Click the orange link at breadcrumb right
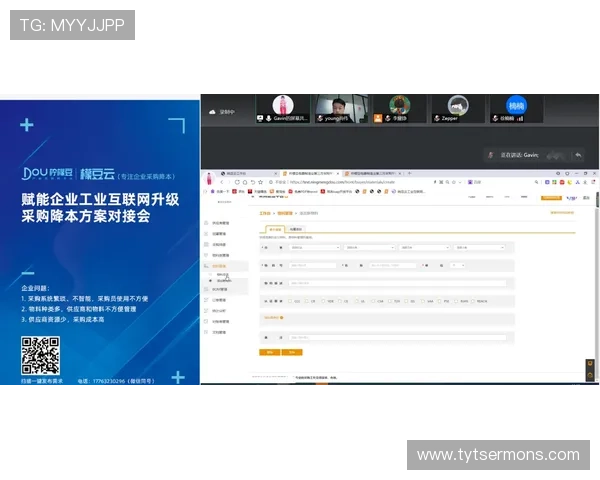600x480 pixels. (562, 212)
